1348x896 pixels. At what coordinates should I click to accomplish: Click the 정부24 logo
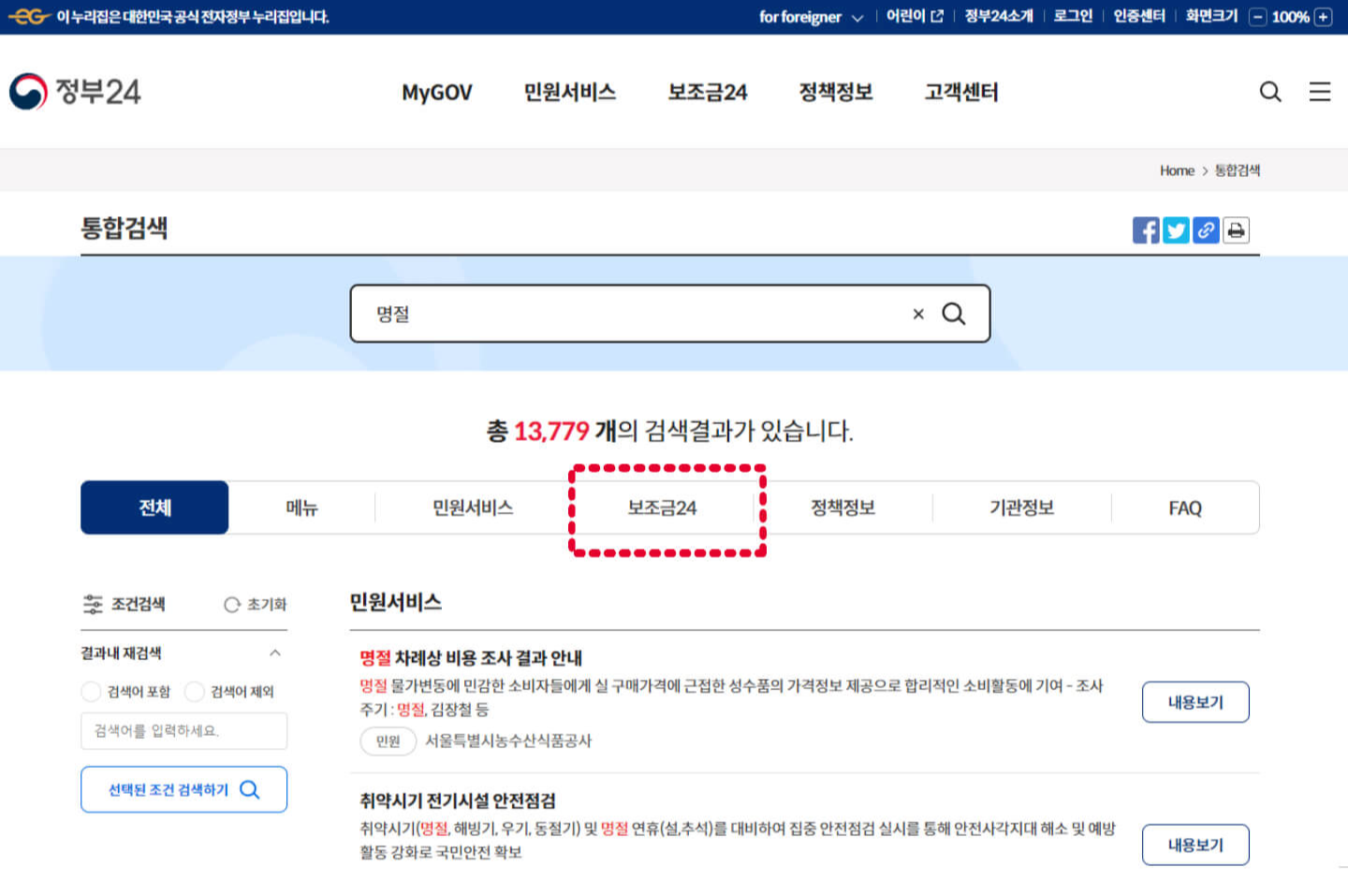[75, 91]
